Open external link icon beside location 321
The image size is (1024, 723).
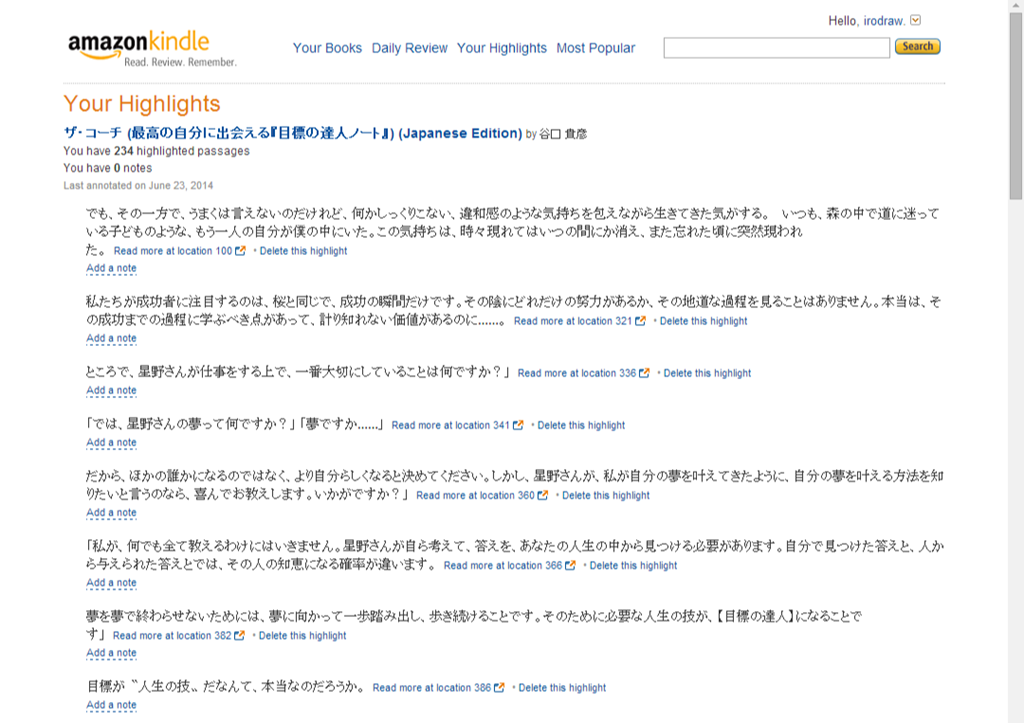tap(641, 321)
